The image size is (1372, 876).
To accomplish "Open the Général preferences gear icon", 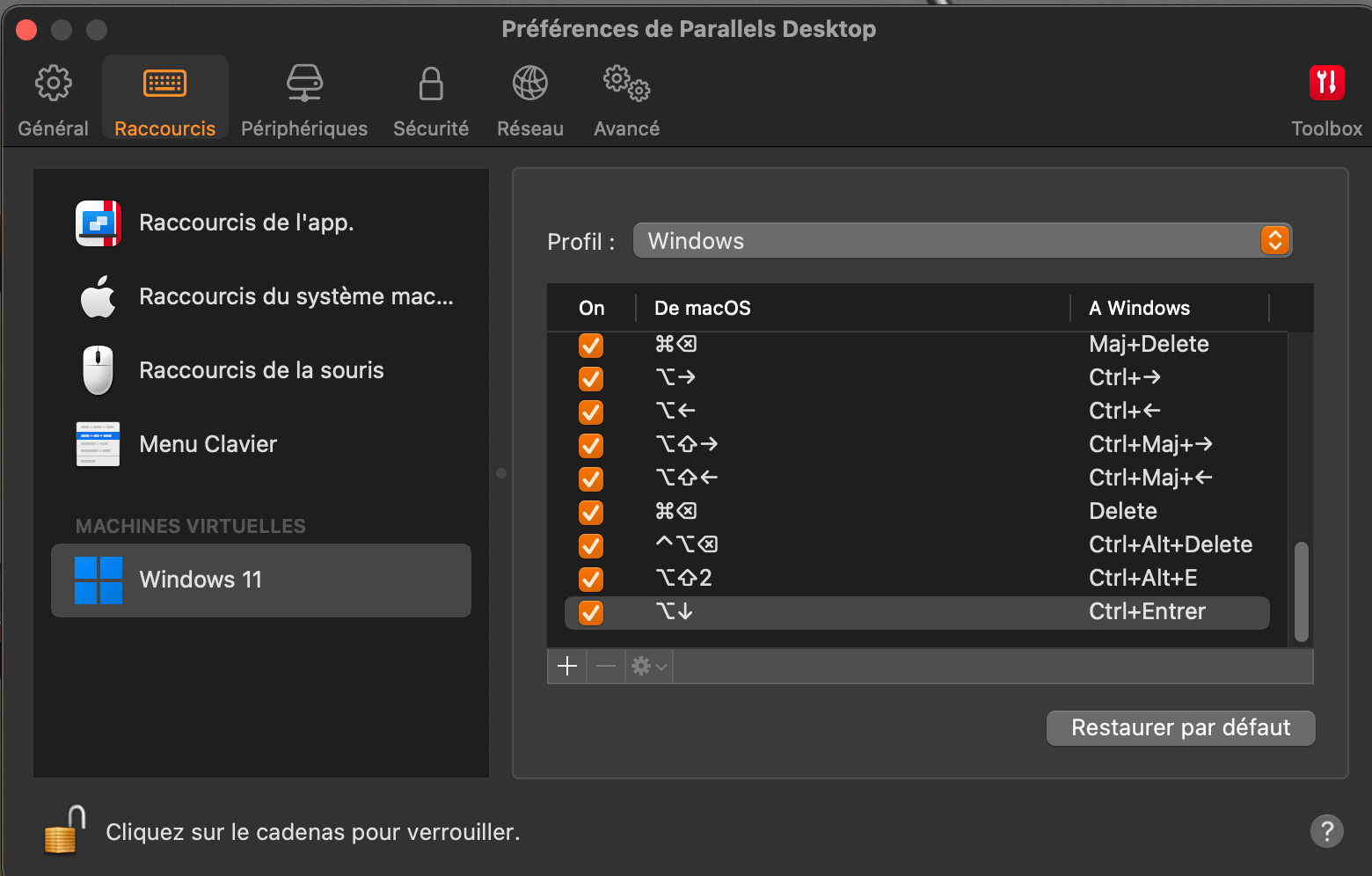I will (x=53, y=84).
